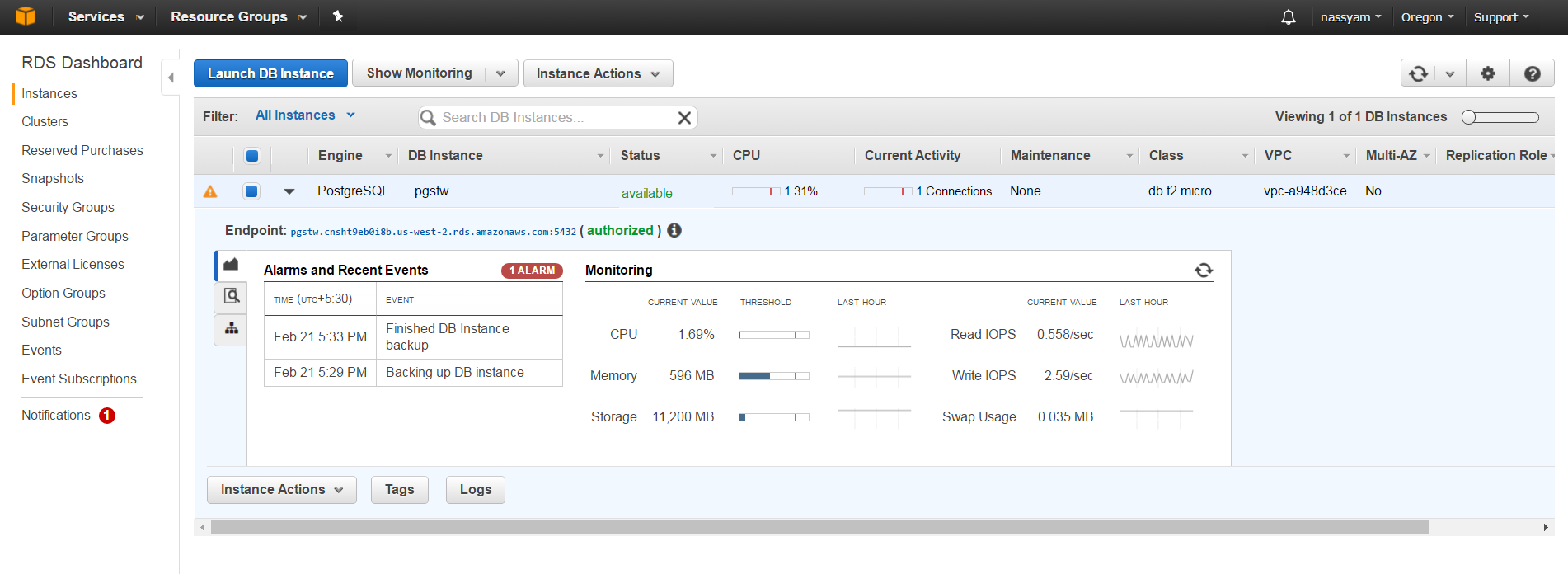Viewport: 1568px width, 574px height.
Task: Open the Status column header menu
Action: 713,156
